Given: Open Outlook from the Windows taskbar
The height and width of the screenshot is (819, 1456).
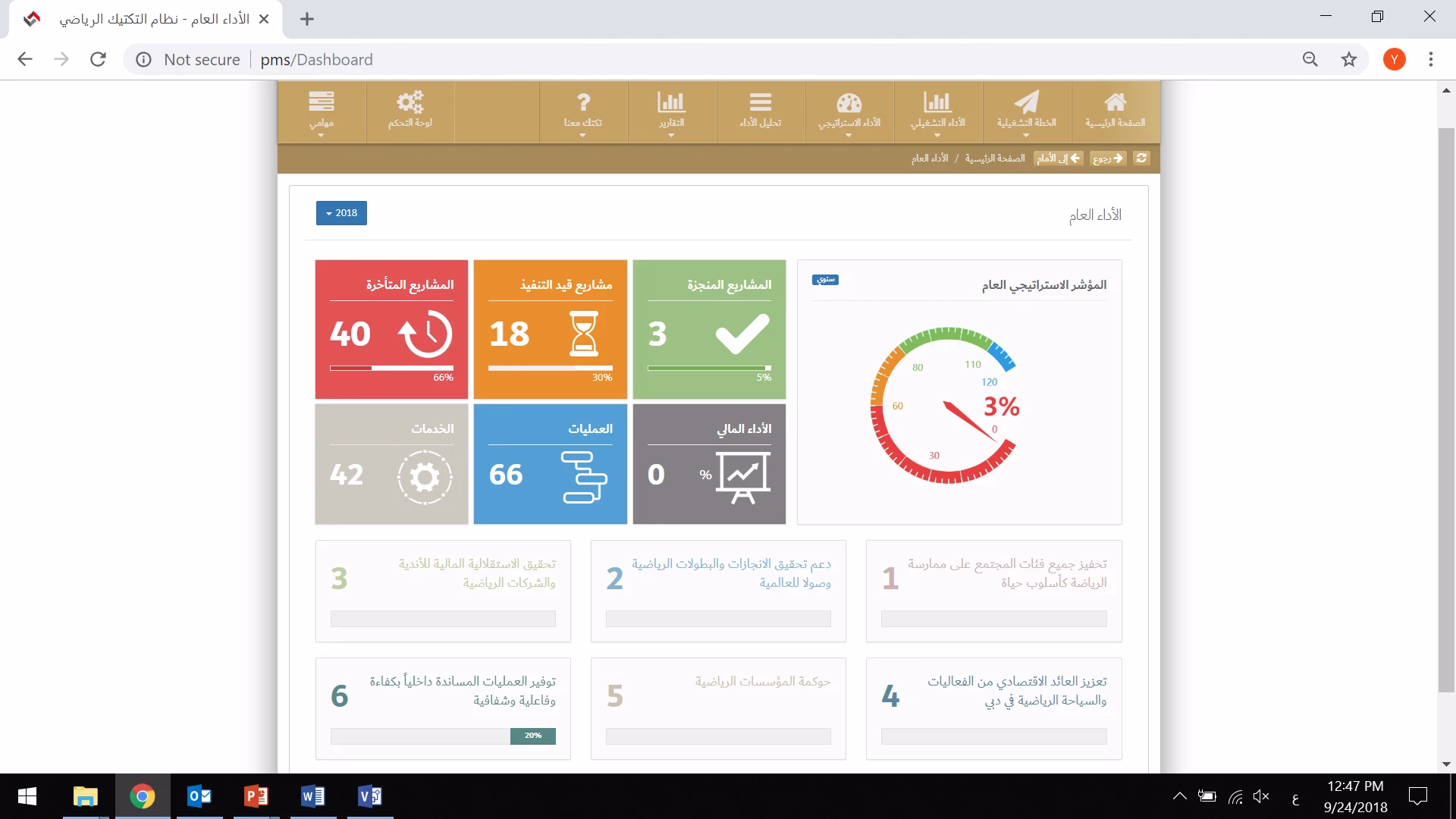Looking at the screenshot, I should click(x=199, y=796).
